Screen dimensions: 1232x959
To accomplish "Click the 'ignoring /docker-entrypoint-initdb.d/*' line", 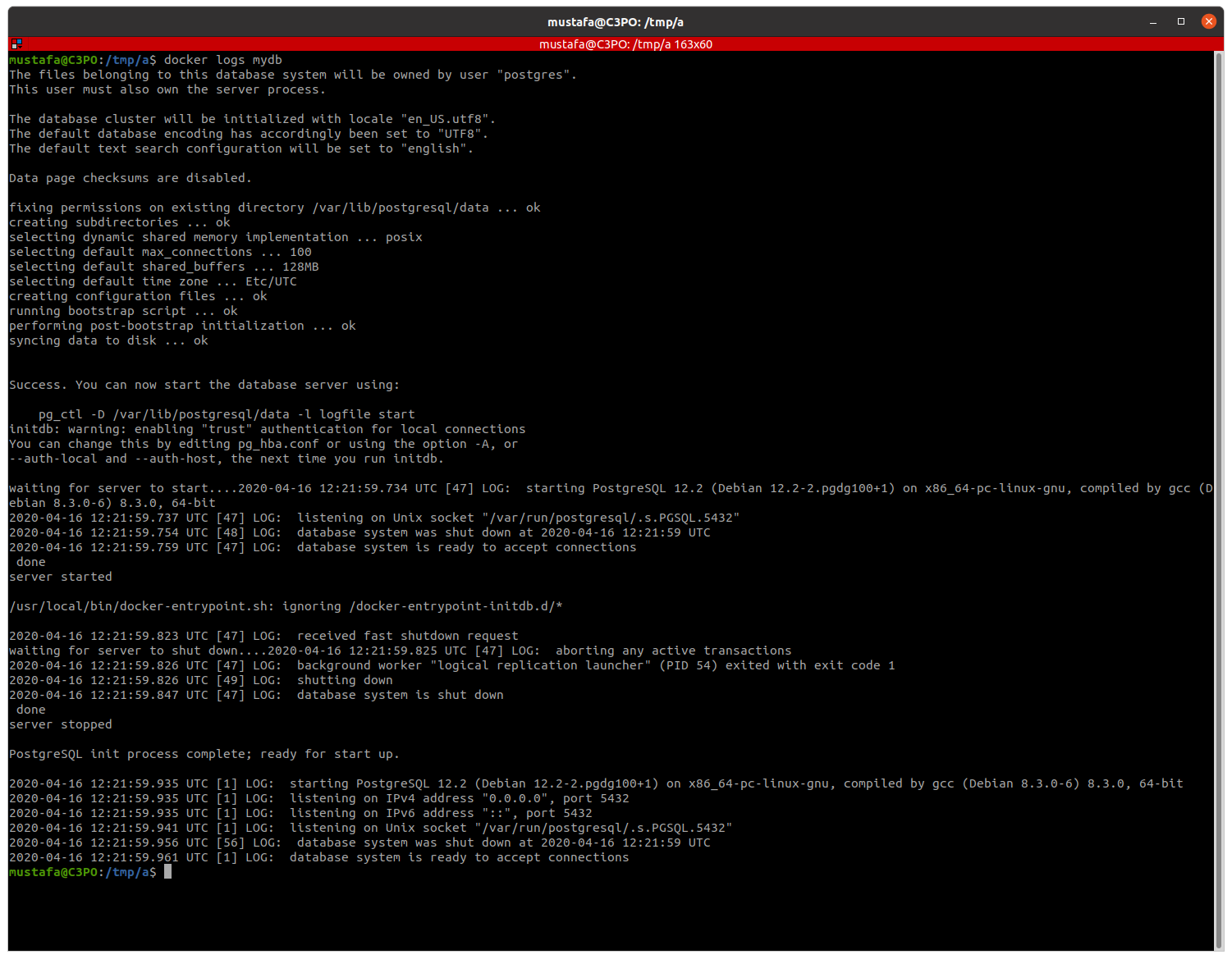I will point(286,606).
